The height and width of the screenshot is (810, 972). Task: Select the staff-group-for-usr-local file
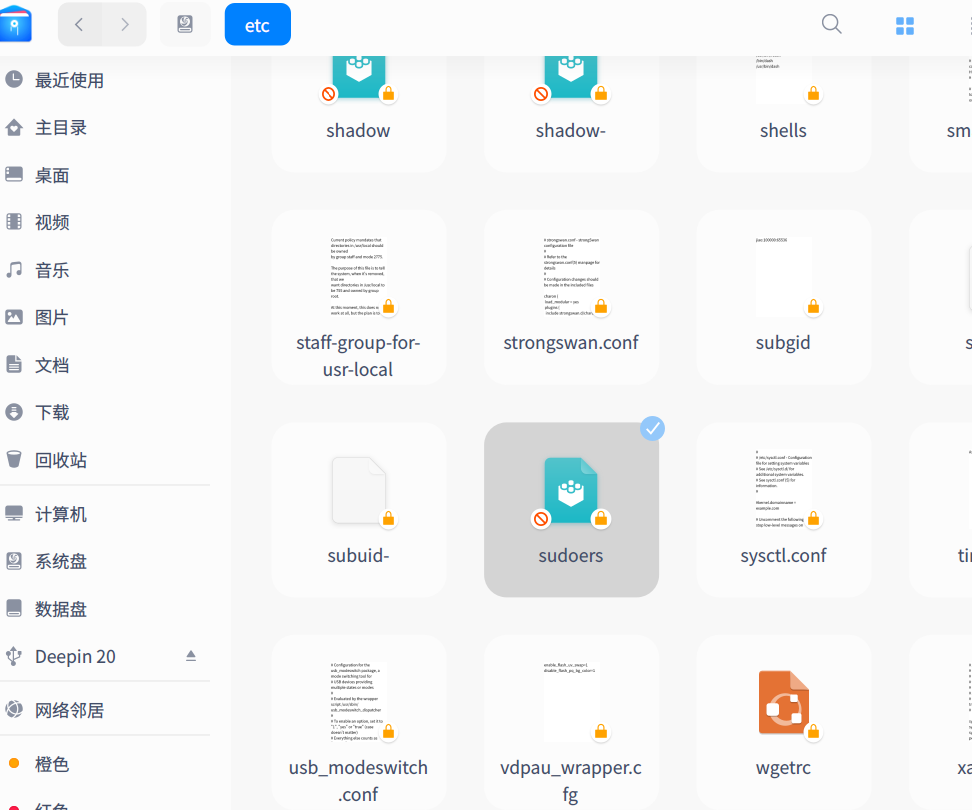pos(358,297)
